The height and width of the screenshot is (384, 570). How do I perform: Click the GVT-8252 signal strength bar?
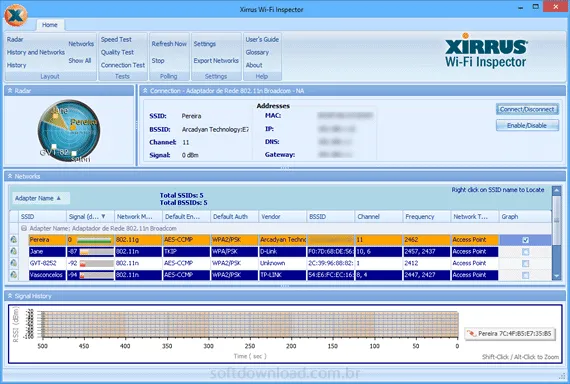click(x=96, y=263)
